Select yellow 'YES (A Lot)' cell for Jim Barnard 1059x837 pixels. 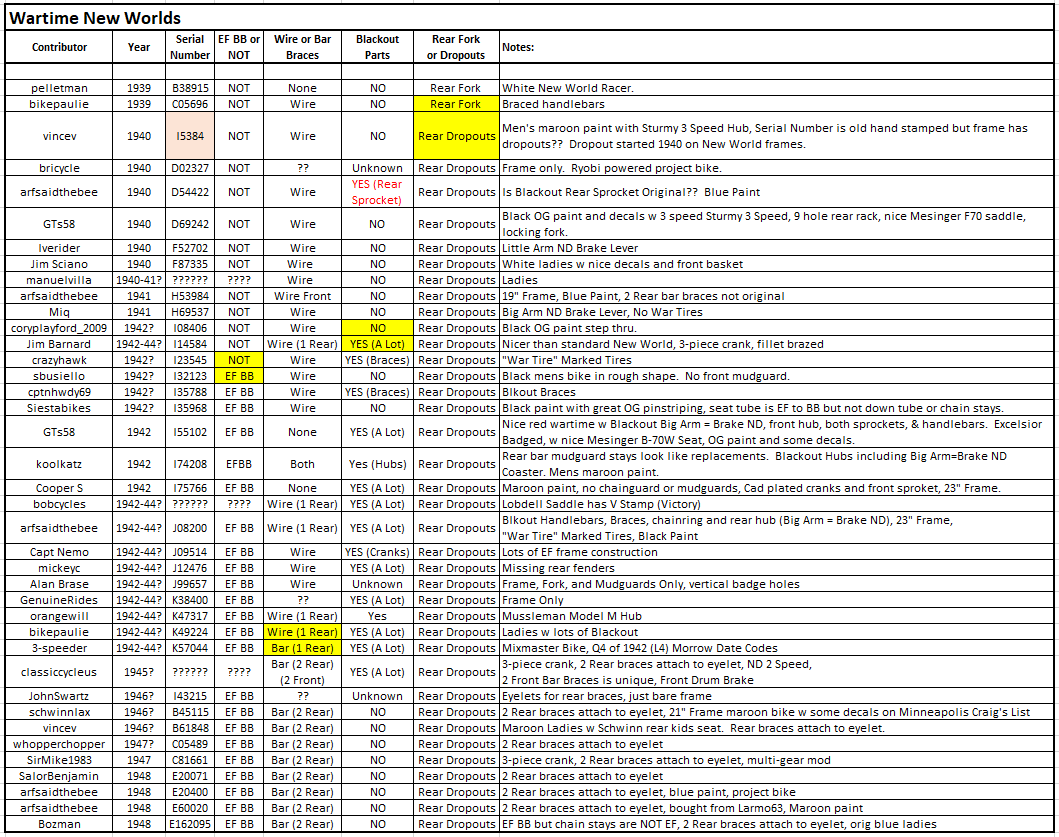pyautogui.click(x=378, y=344)
